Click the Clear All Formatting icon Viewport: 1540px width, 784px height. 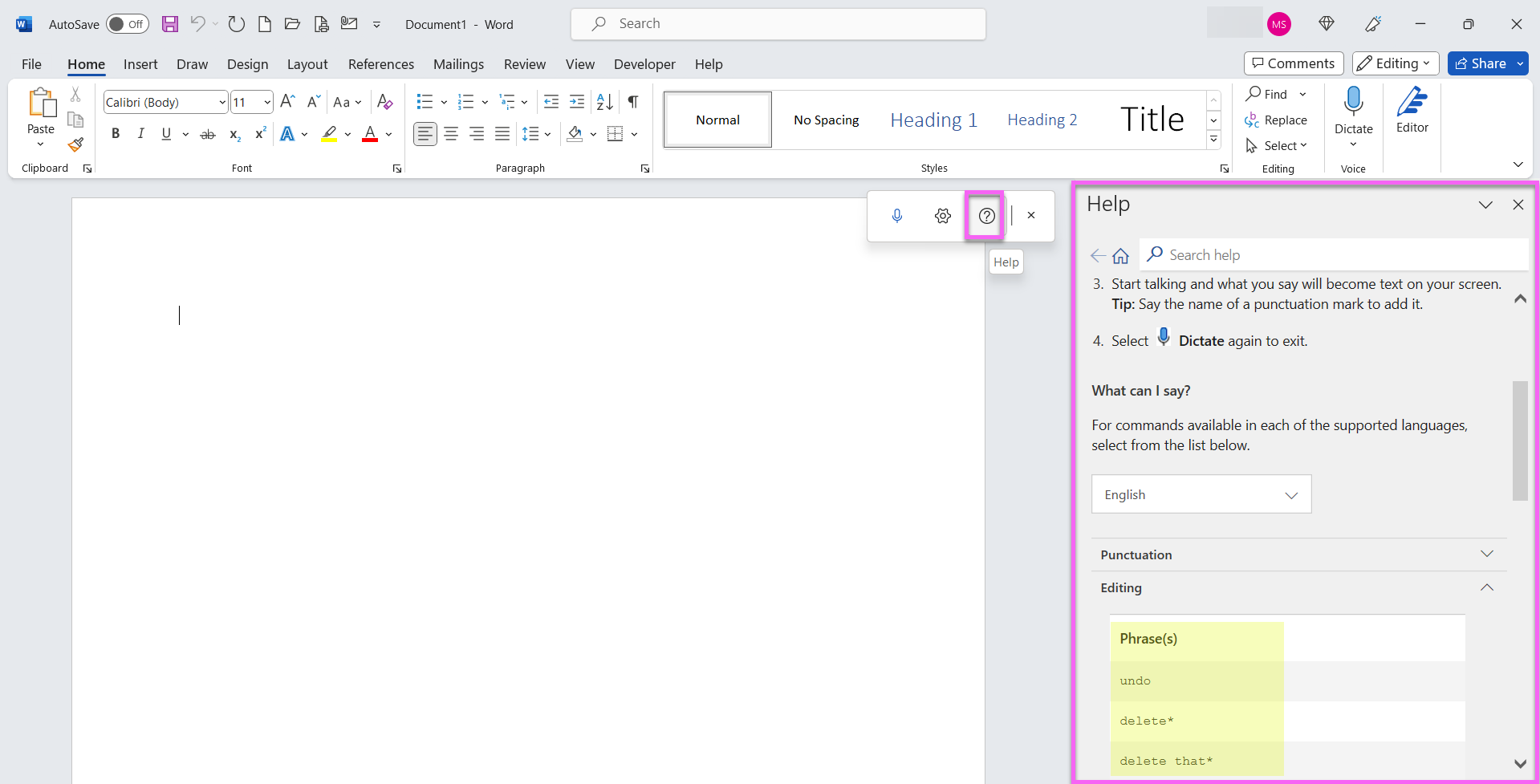(x=385, y=102)
